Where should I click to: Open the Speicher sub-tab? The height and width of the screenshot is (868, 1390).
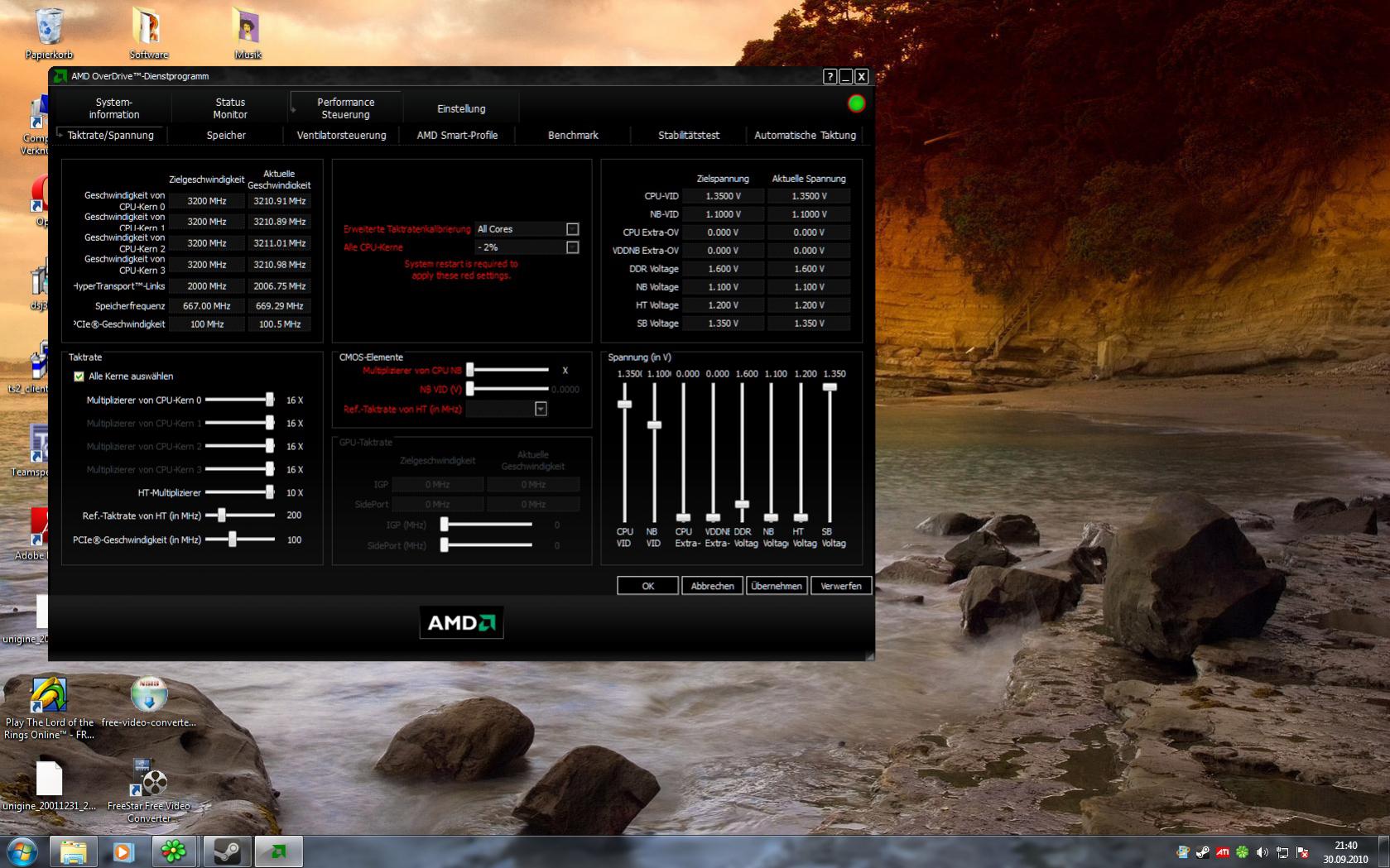point(226,135)
